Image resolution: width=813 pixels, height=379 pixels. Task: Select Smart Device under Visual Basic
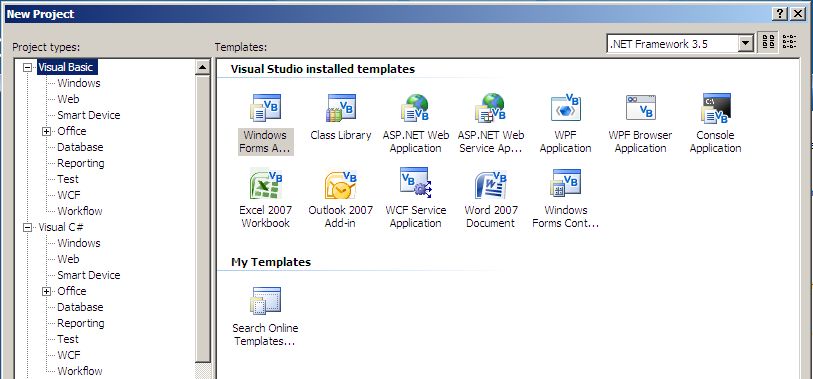89,115
